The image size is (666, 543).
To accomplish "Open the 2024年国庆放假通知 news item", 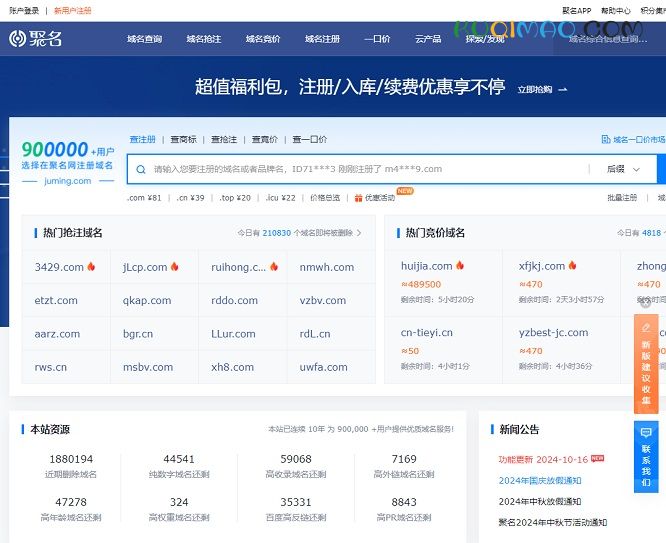I will click(540, 481).
